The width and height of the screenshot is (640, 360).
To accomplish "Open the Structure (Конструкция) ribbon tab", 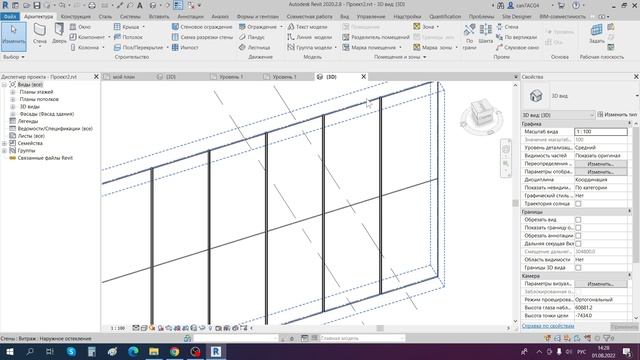I will (x=76, y=17).
